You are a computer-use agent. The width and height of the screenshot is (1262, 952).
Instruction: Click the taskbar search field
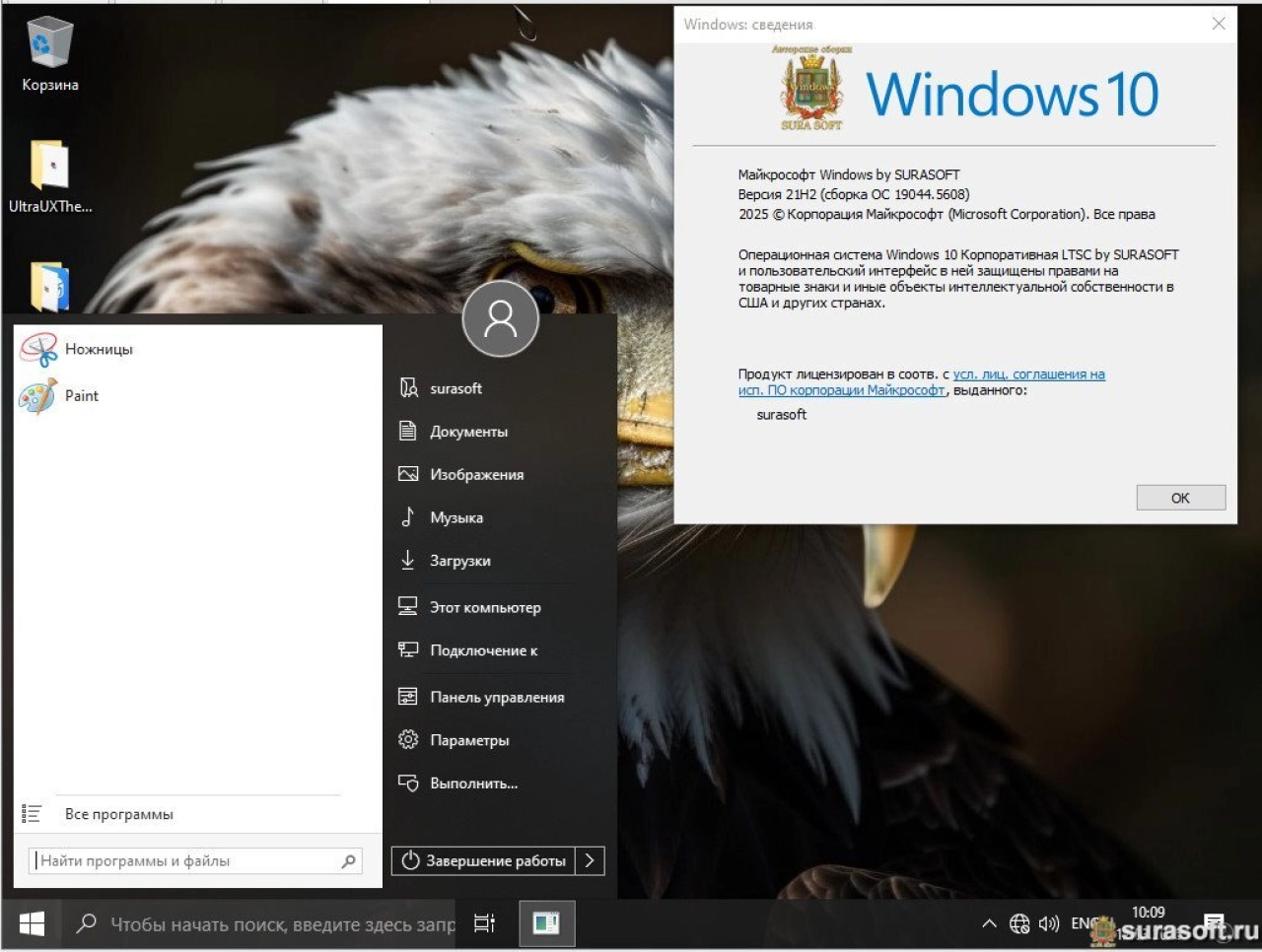coord(260,924)
